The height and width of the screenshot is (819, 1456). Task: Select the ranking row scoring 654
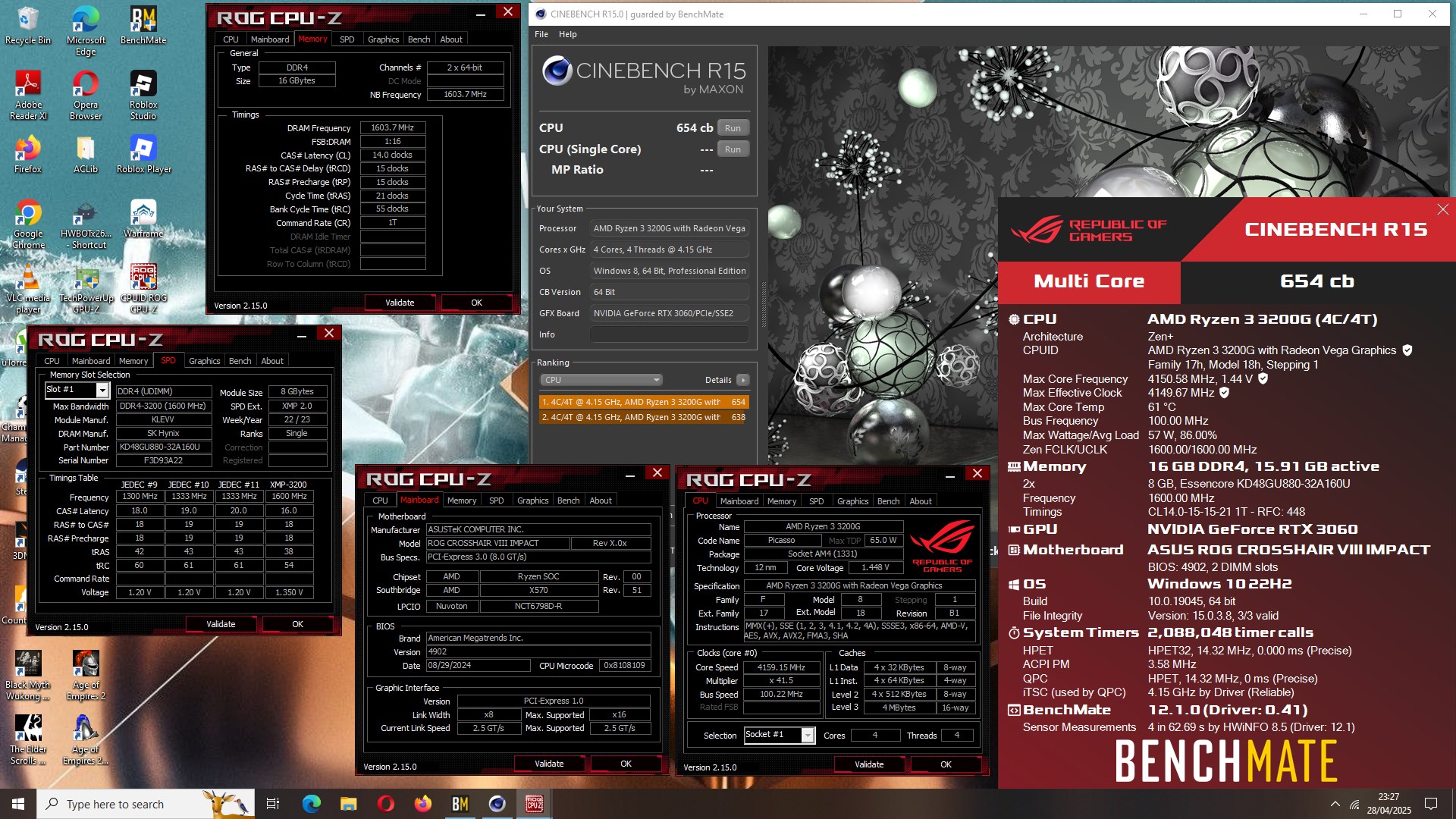point(644,402)
